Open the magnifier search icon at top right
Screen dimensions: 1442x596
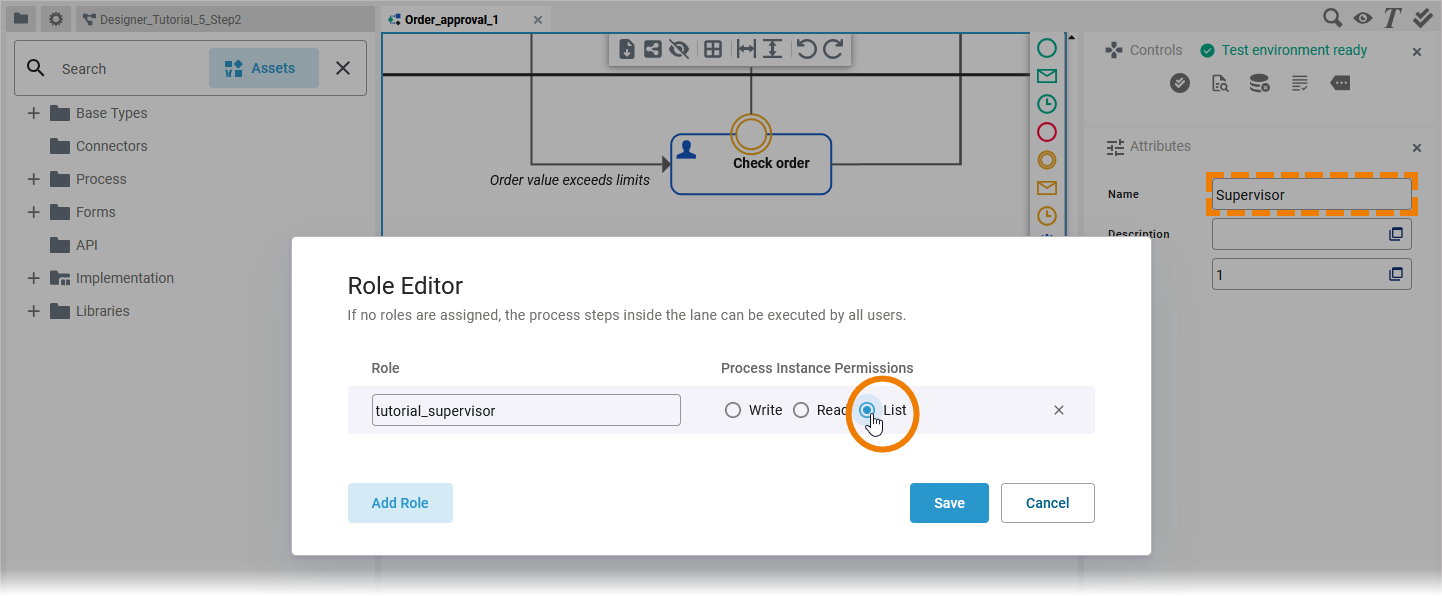[1332, 18]
